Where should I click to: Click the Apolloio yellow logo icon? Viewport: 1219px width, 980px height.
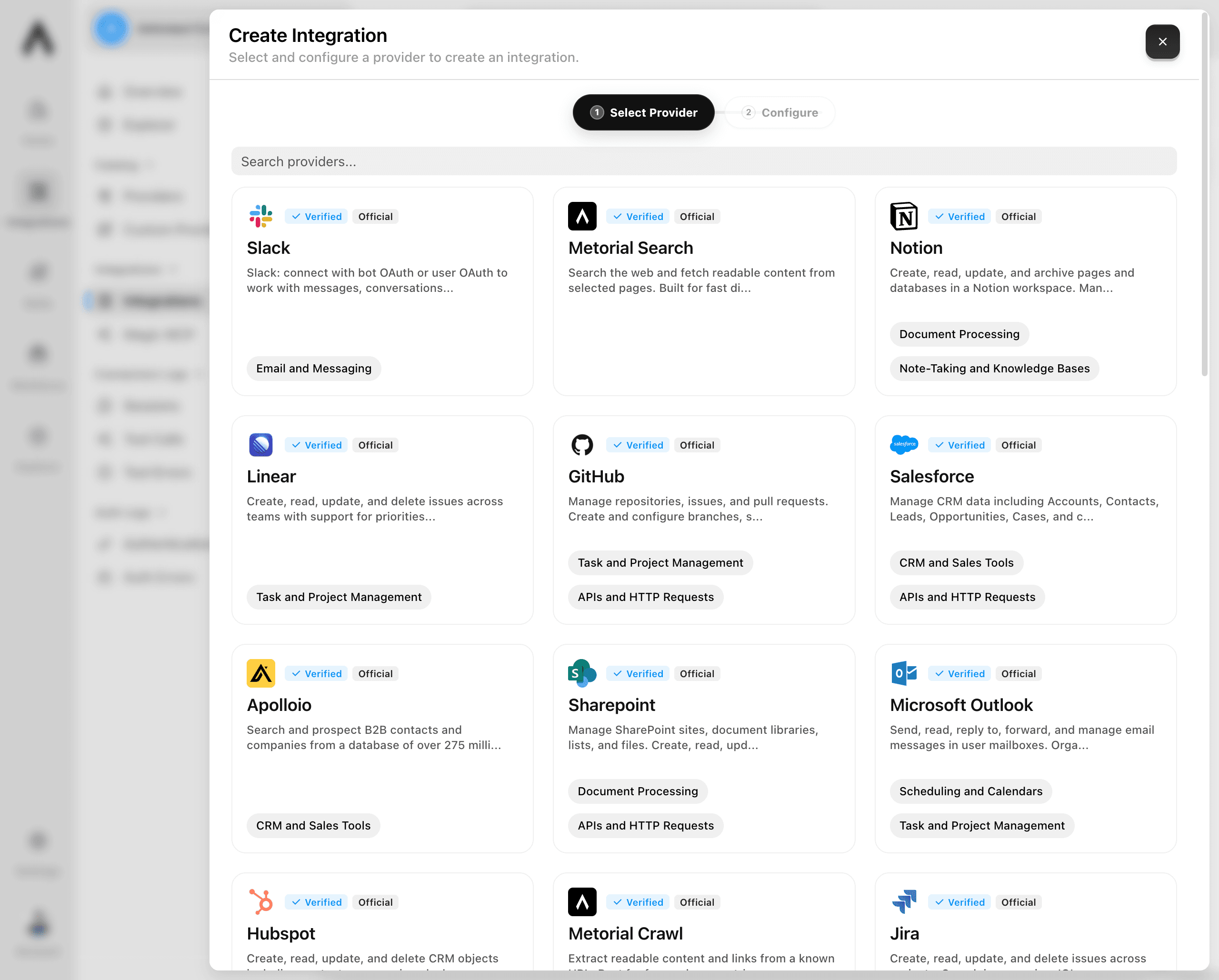260,673
